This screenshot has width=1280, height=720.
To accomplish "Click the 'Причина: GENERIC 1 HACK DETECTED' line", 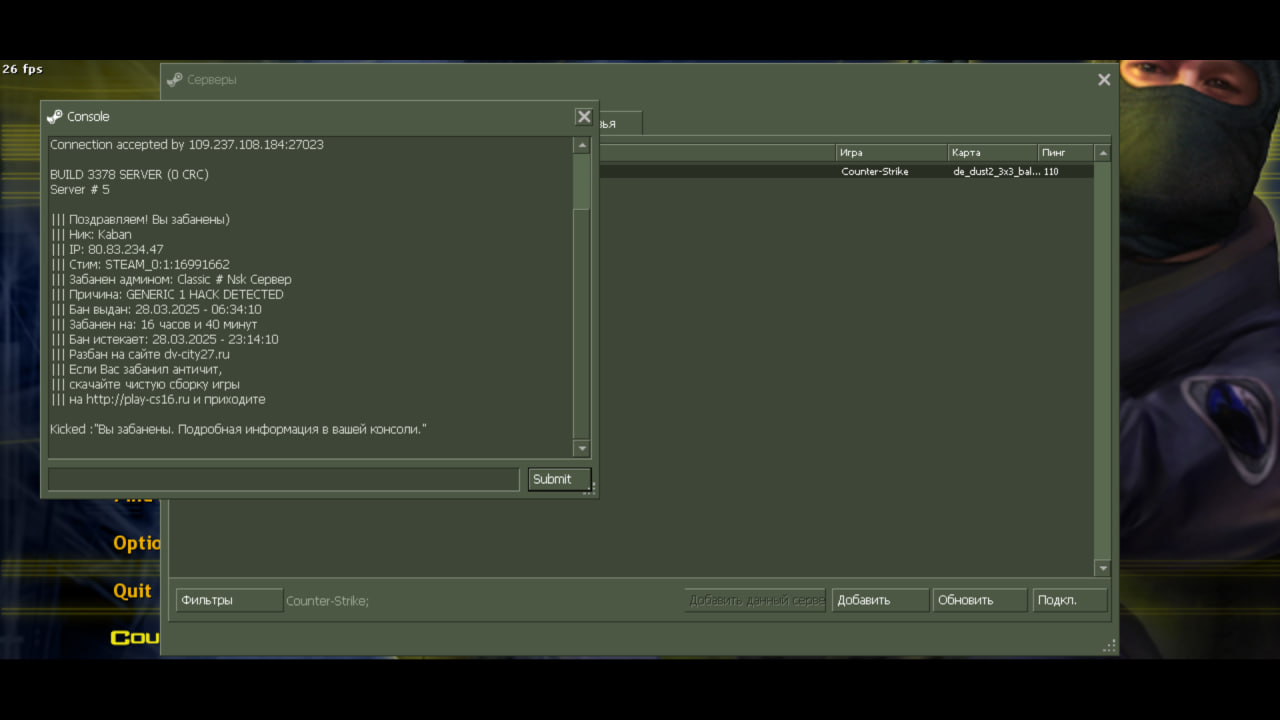I will coord(167,295).
